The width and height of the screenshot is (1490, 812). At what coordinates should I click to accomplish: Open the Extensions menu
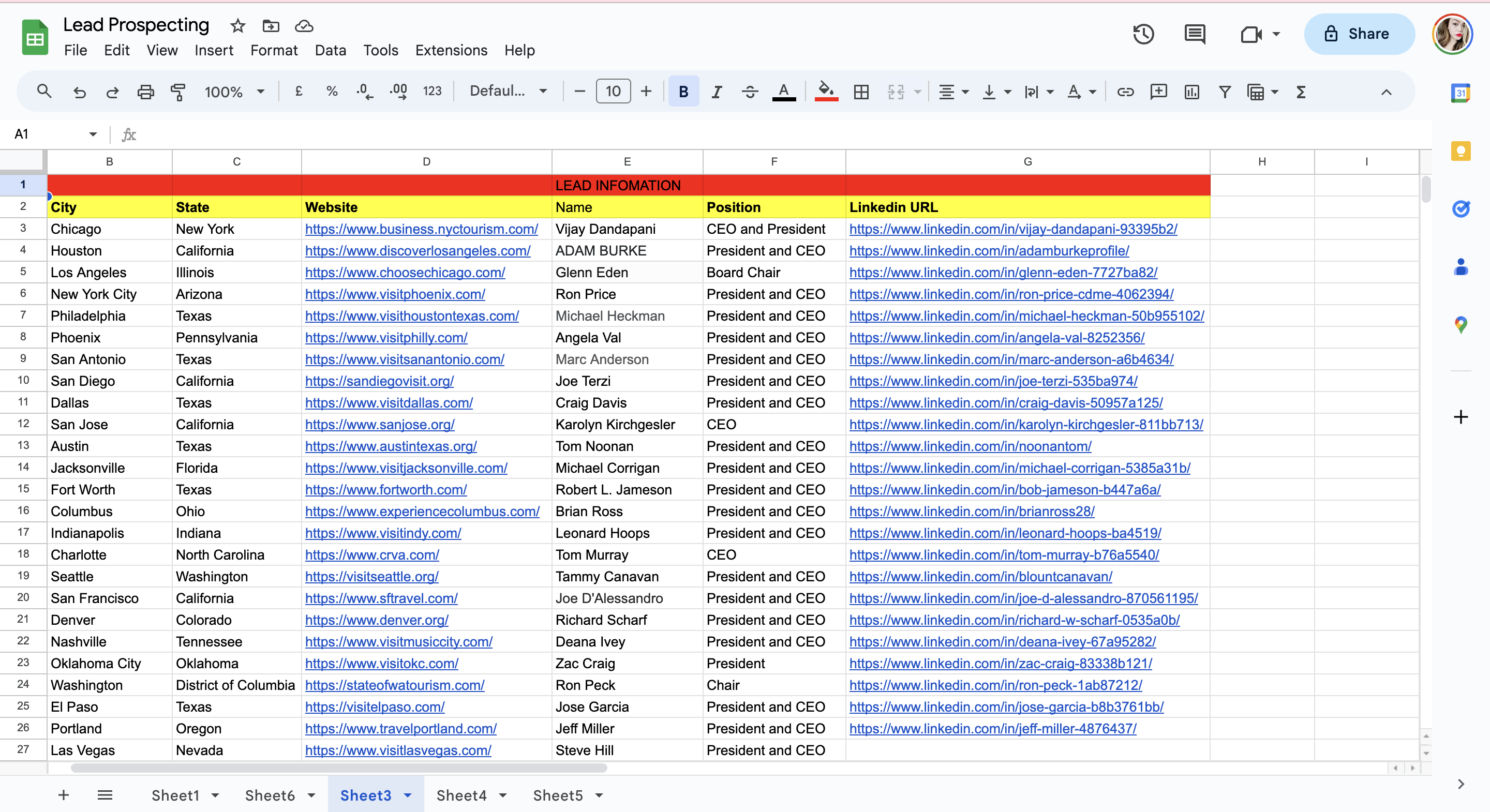coord(451,50)
